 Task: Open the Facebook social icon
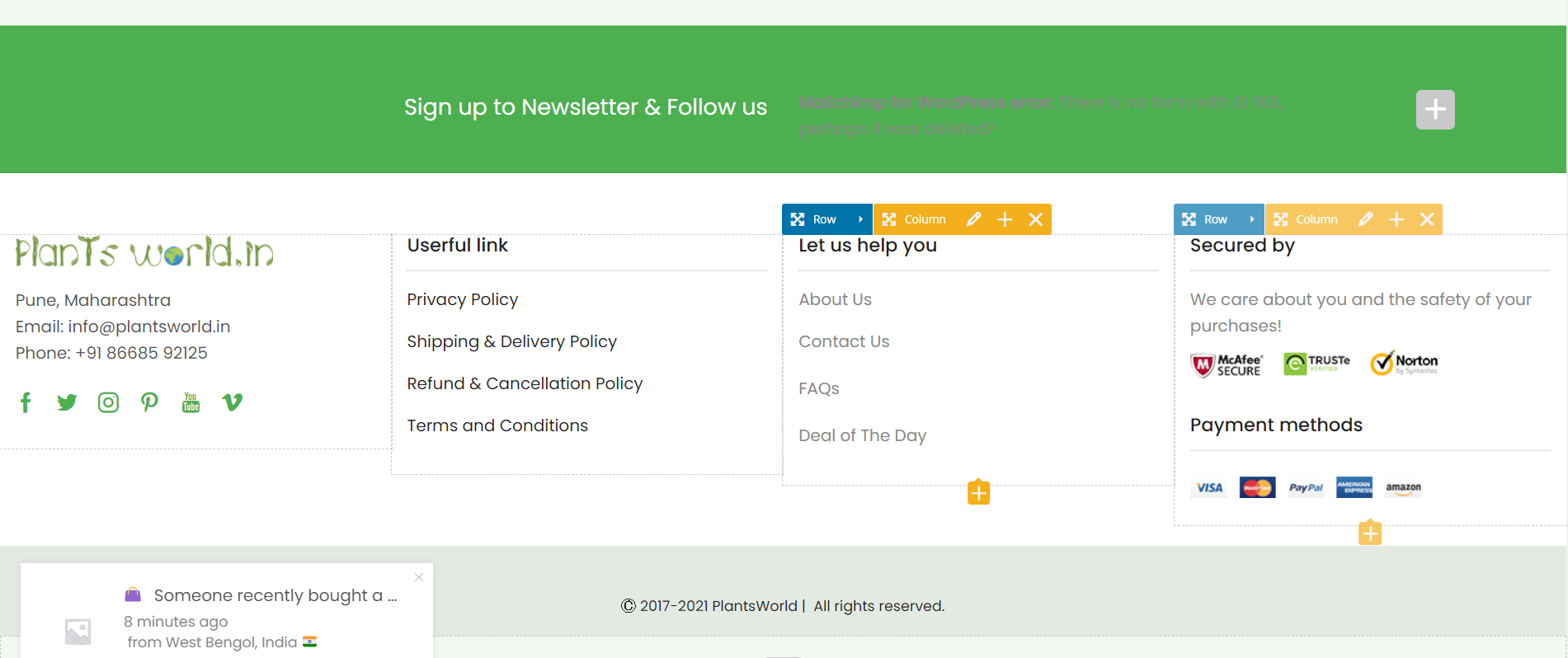(26, 402)
